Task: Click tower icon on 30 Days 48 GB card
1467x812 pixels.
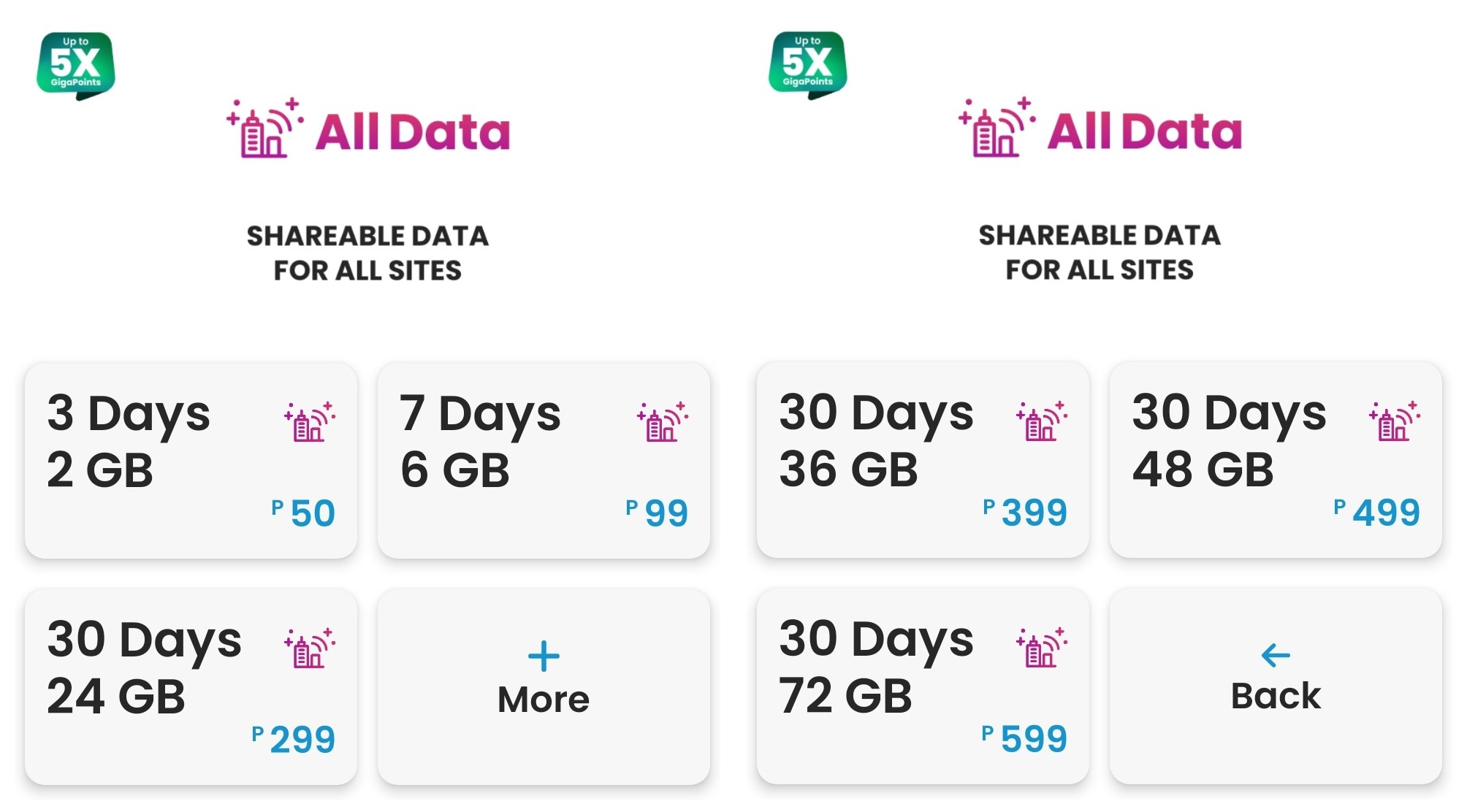Action: click(1395, 421)
